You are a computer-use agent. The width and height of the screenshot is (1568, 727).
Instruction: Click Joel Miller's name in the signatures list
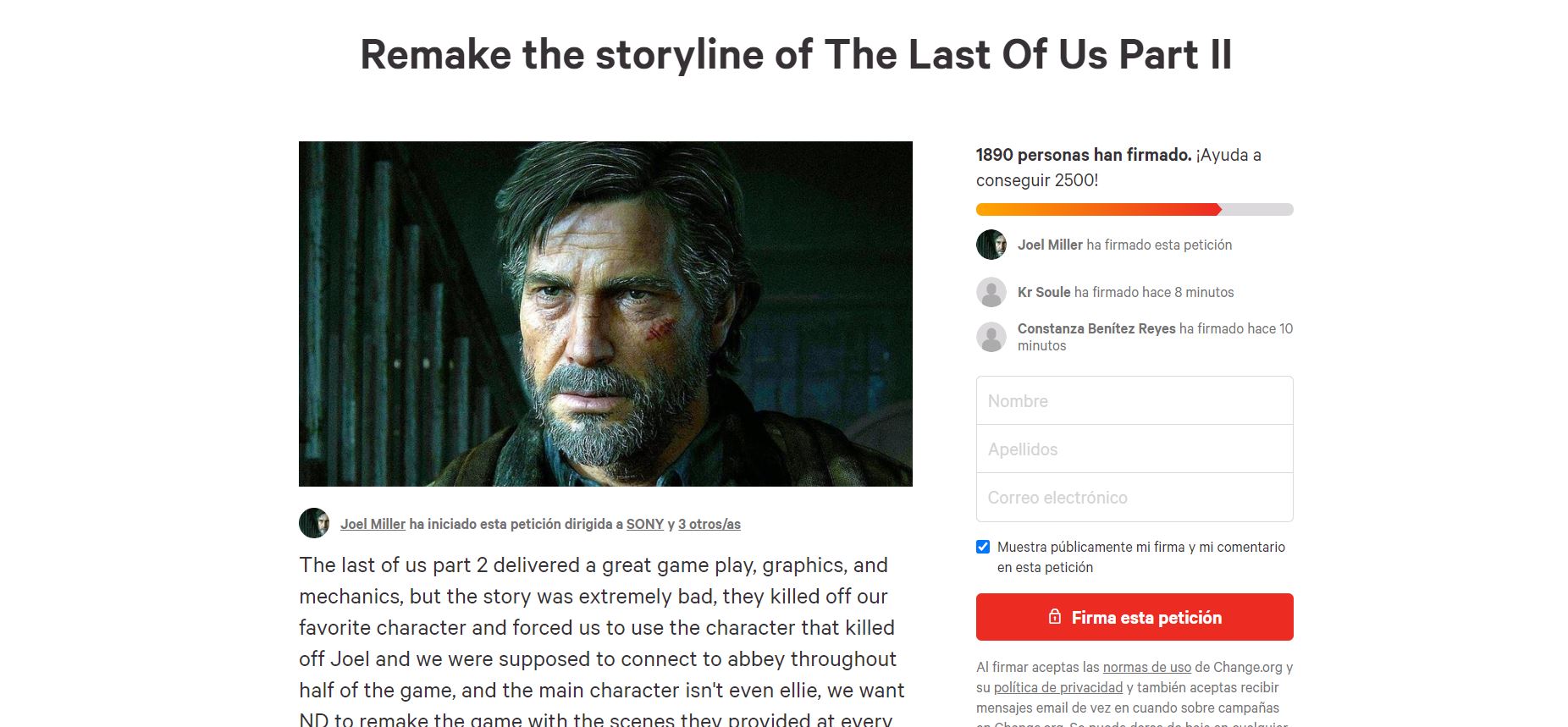(x=1050, y=245)
